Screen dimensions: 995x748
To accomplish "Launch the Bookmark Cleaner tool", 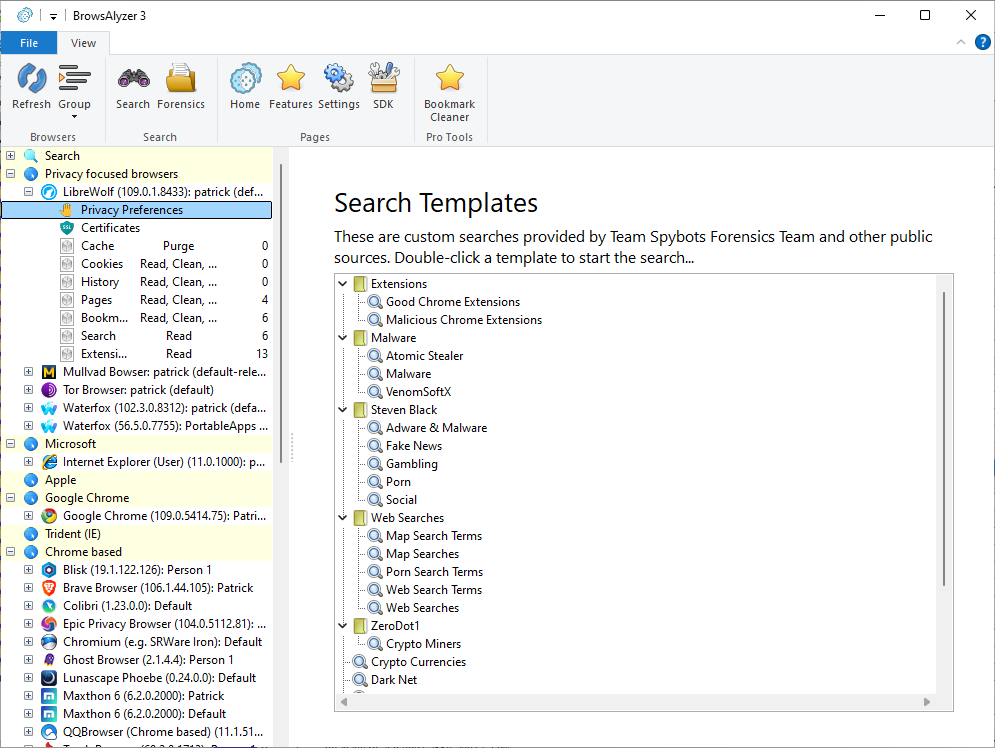I will point(449,93).
